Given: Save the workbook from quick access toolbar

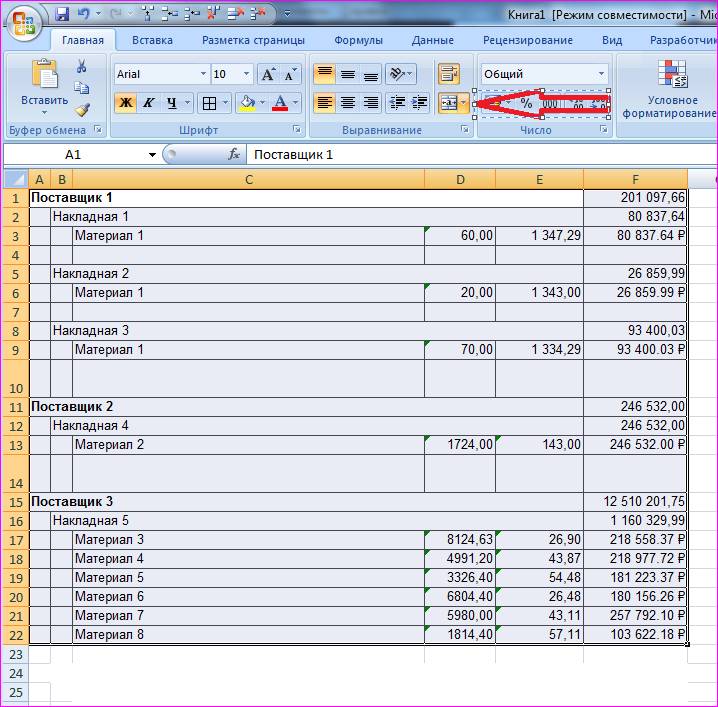Looking at the screenshot, I should (x=62, y=14).
